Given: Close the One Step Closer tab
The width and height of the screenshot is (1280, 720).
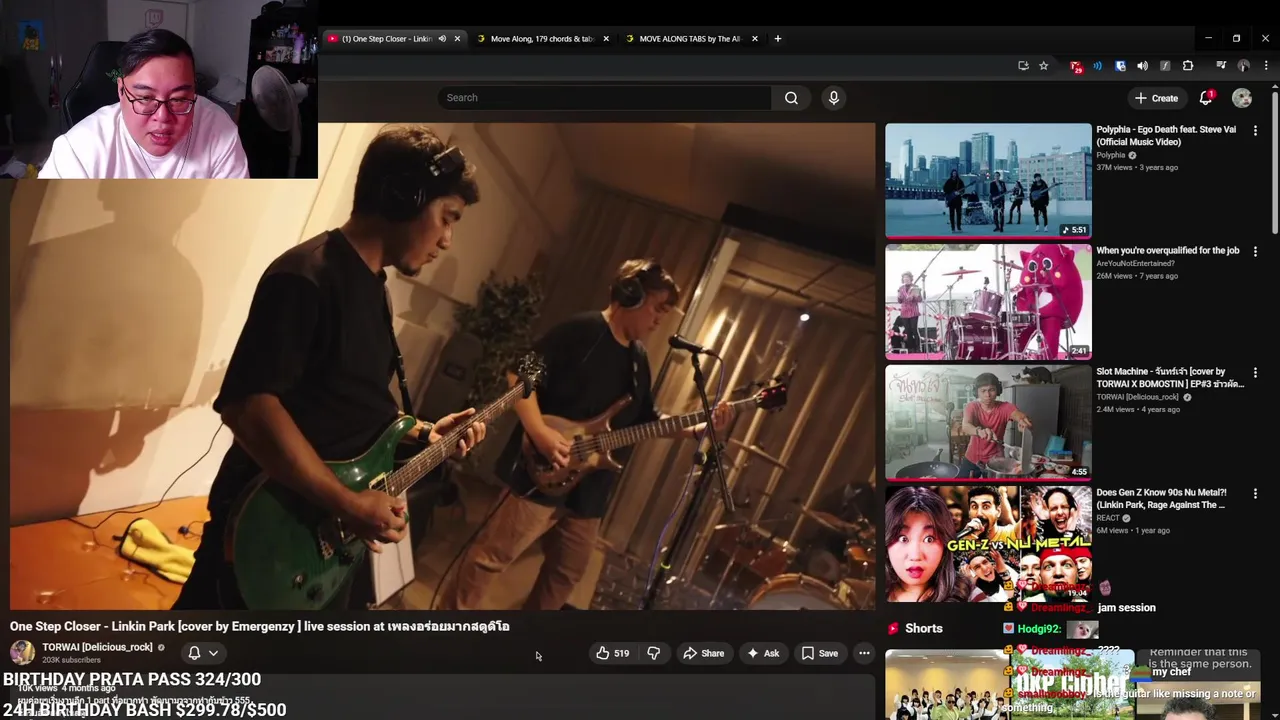Looking at the screenshot, I should coord(458,39).
